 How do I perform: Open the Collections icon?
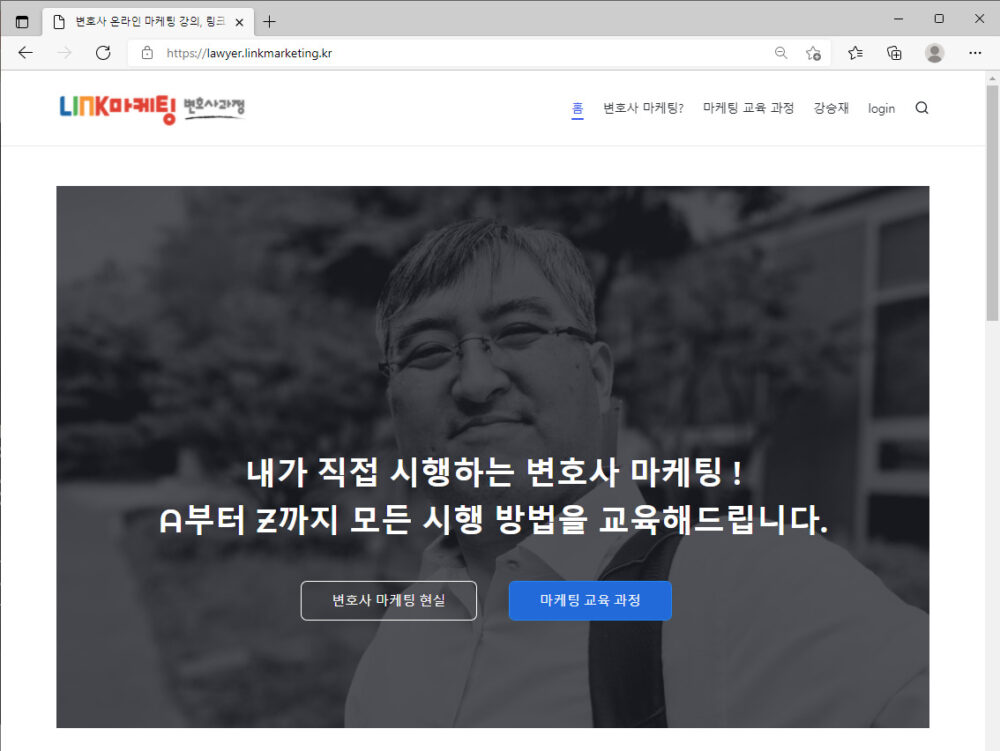(895, 53)
